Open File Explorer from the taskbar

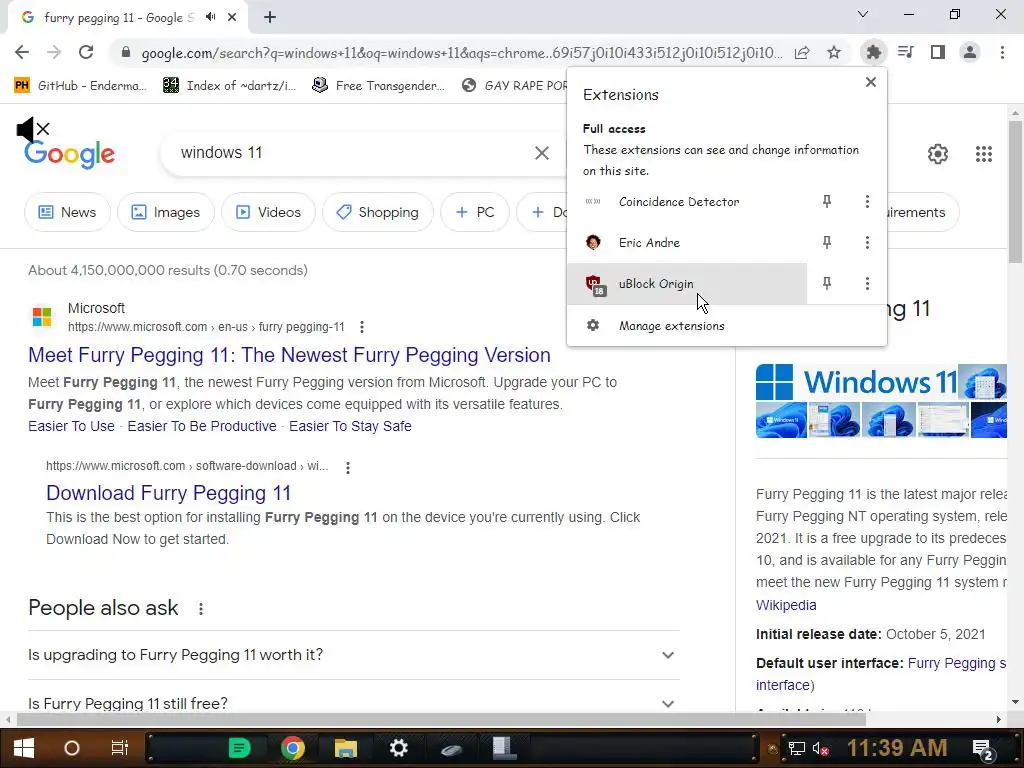[x=345, y=748]
